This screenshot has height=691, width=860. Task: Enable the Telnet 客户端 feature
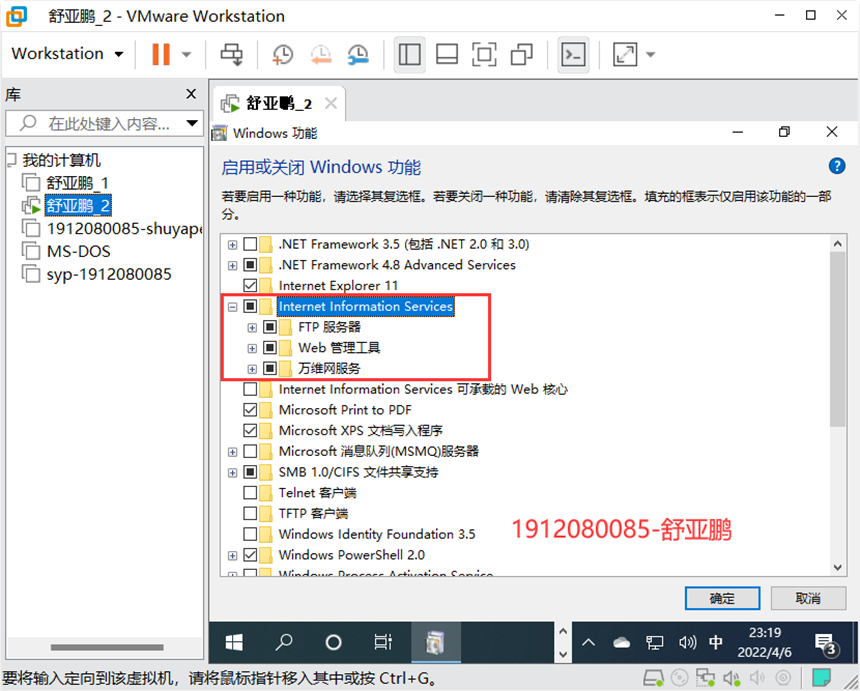point(250,492)
